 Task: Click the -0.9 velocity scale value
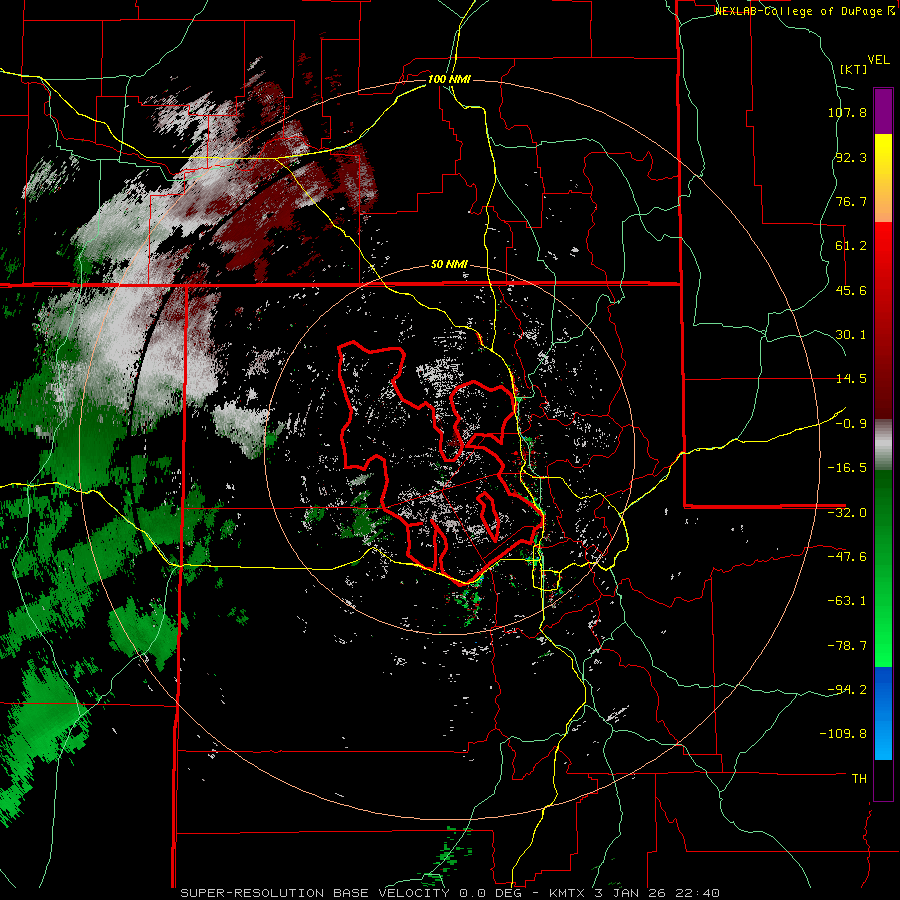[x=851, y=424]
